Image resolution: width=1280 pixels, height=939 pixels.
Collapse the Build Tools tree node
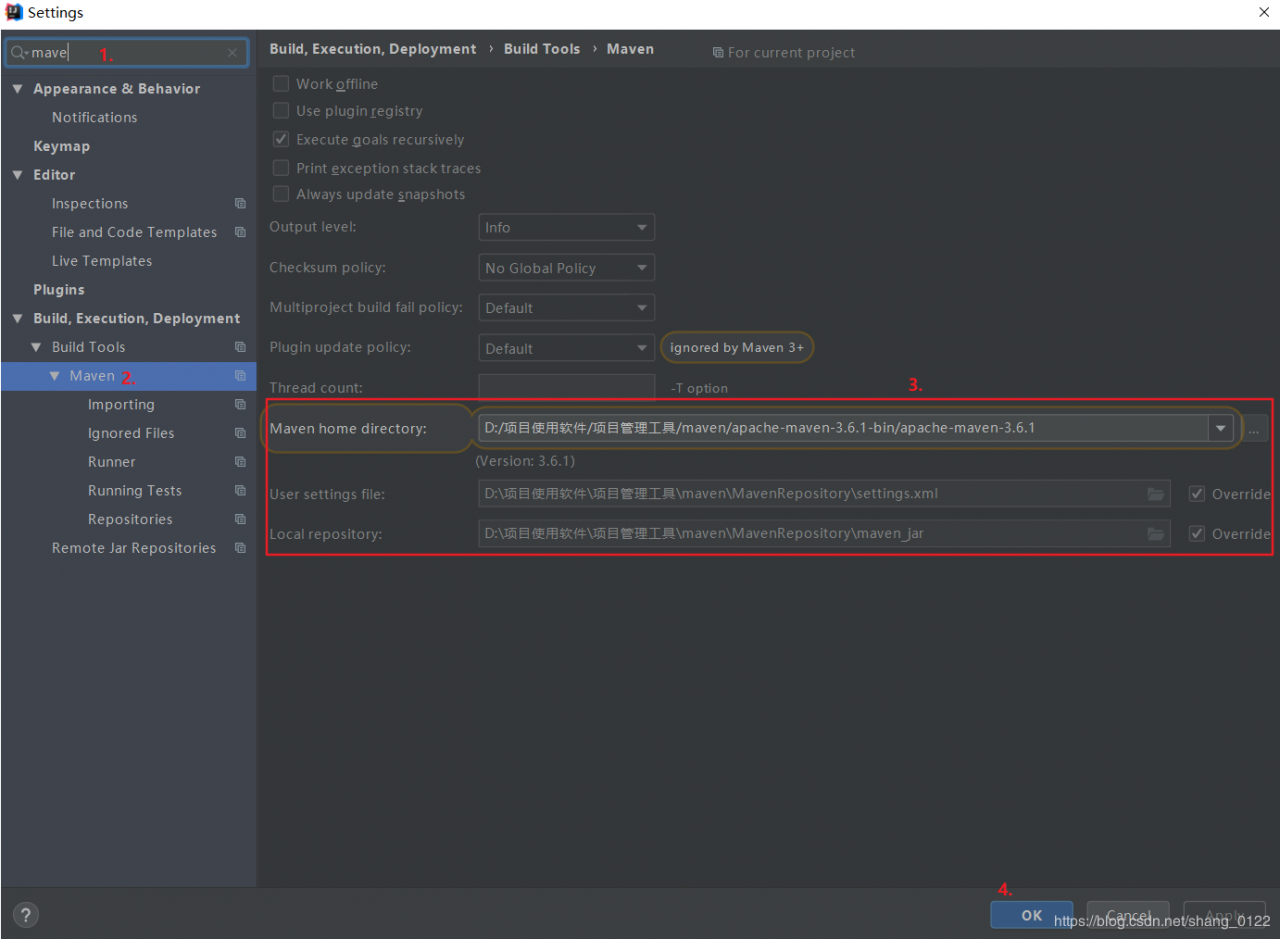(x=36, y=347)
